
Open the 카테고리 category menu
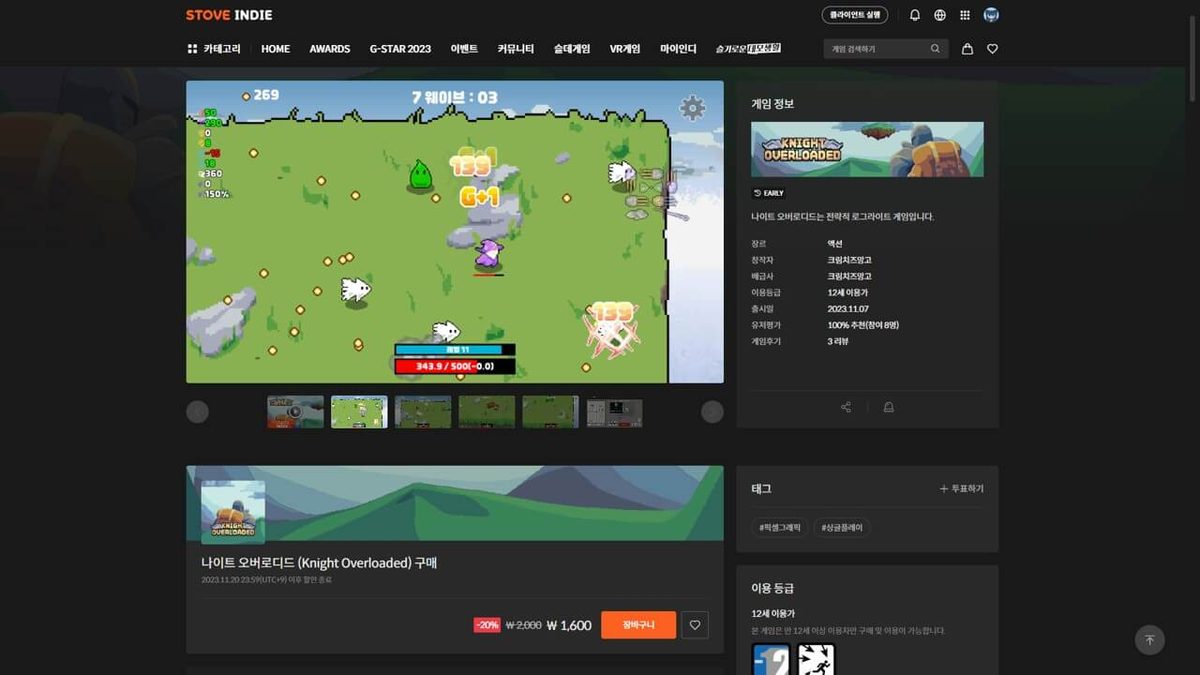point(214,49)
